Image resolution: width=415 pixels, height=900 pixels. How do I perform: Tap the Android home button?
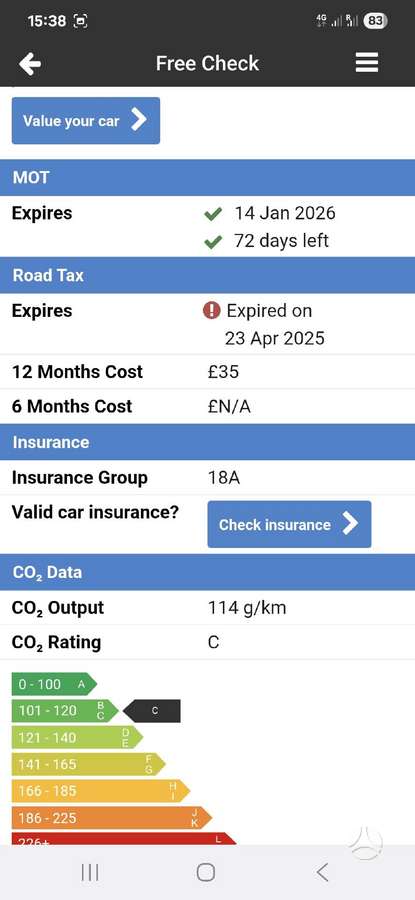[x=205, y=872]
